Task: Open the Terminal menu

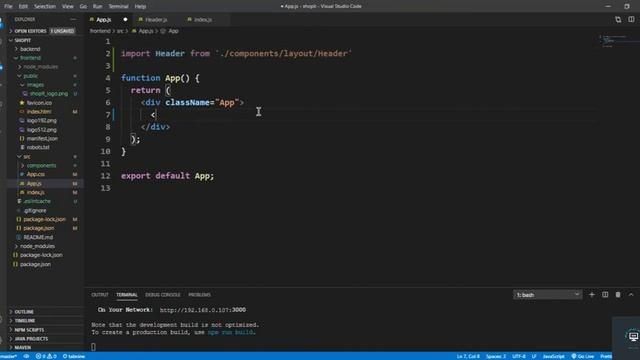Action: [118, 6]
